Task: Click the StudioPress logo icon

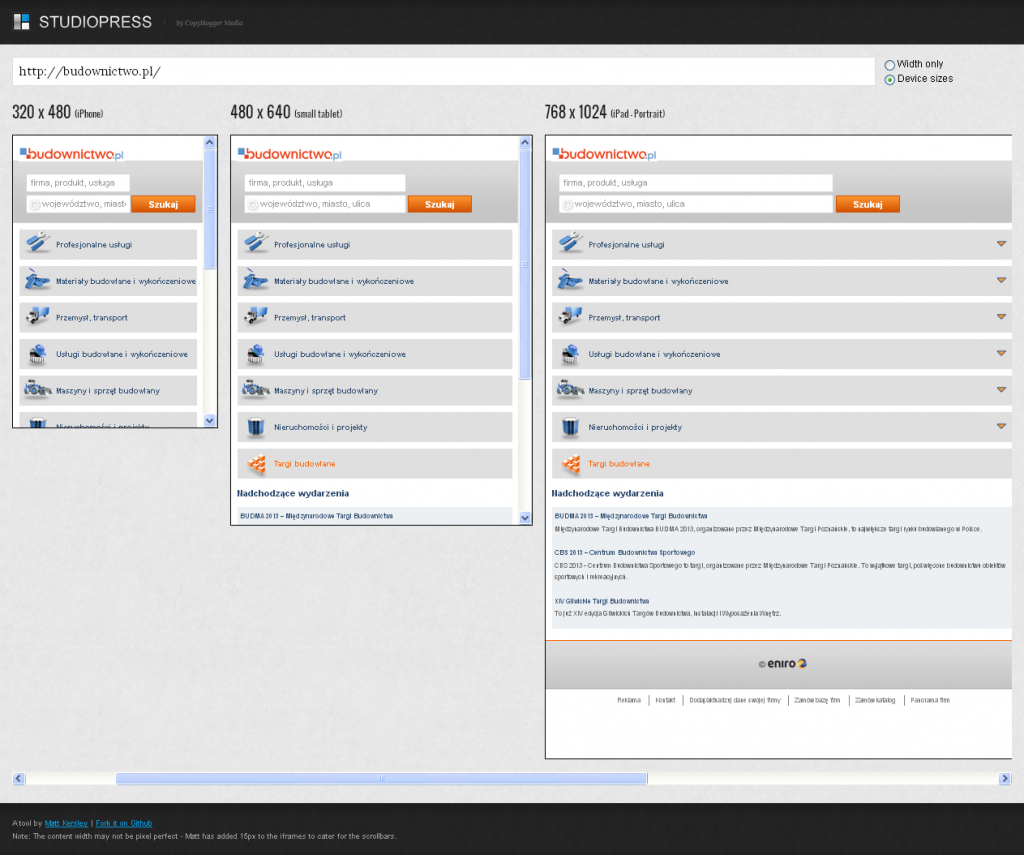Action: click(21, 21)
